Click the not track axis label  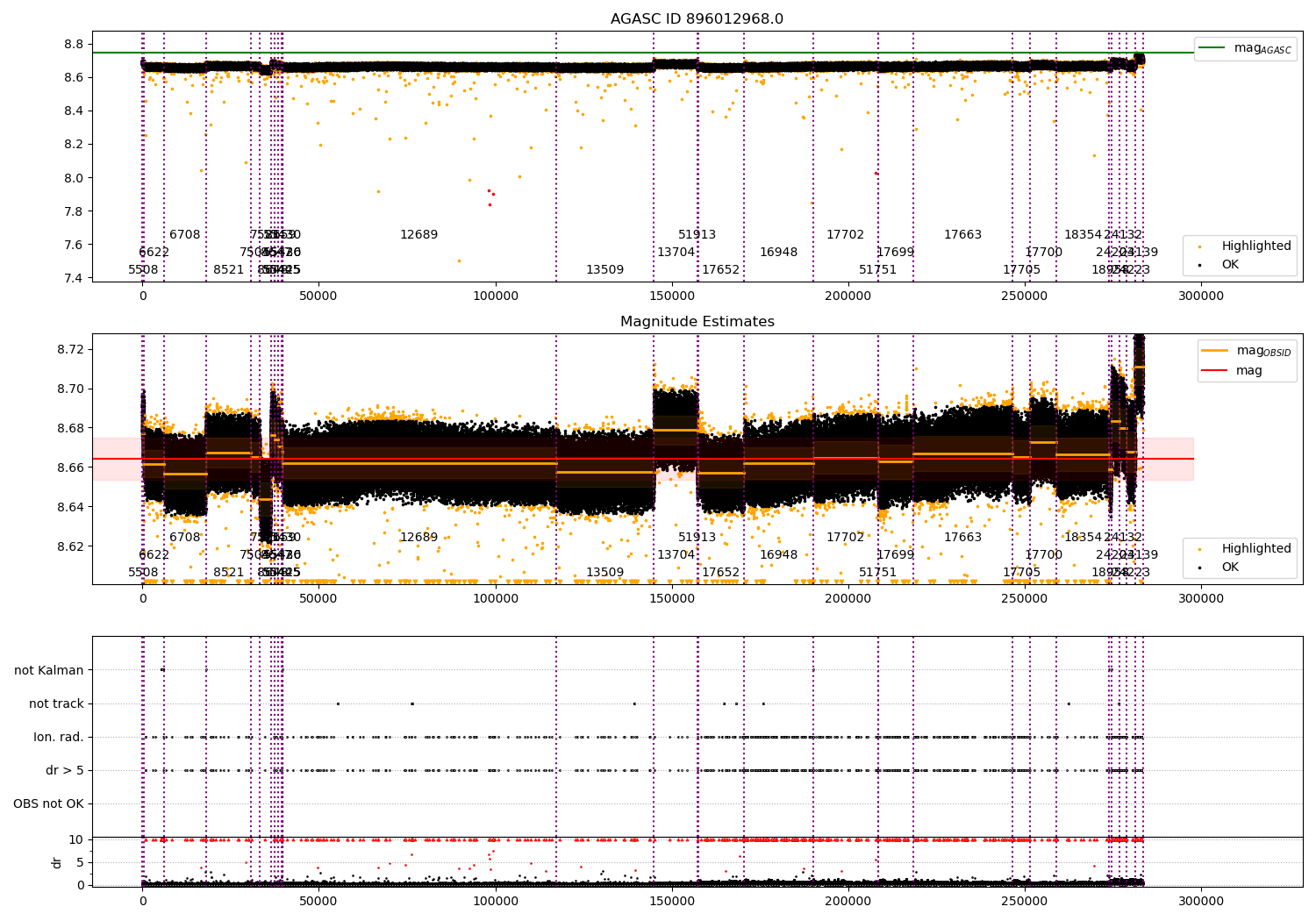56,703
